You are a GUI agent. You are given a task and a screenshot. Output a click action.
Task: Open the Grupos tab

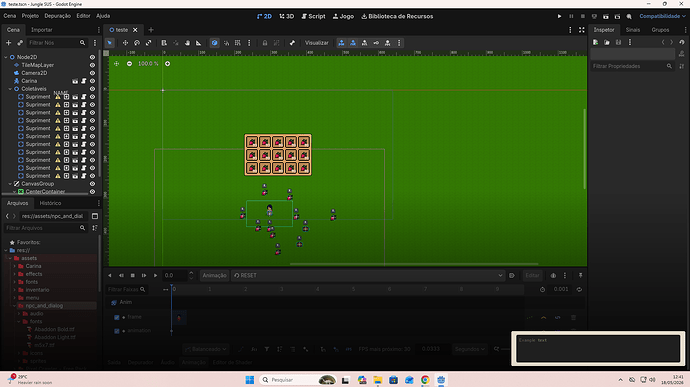(x=660, y=30)
